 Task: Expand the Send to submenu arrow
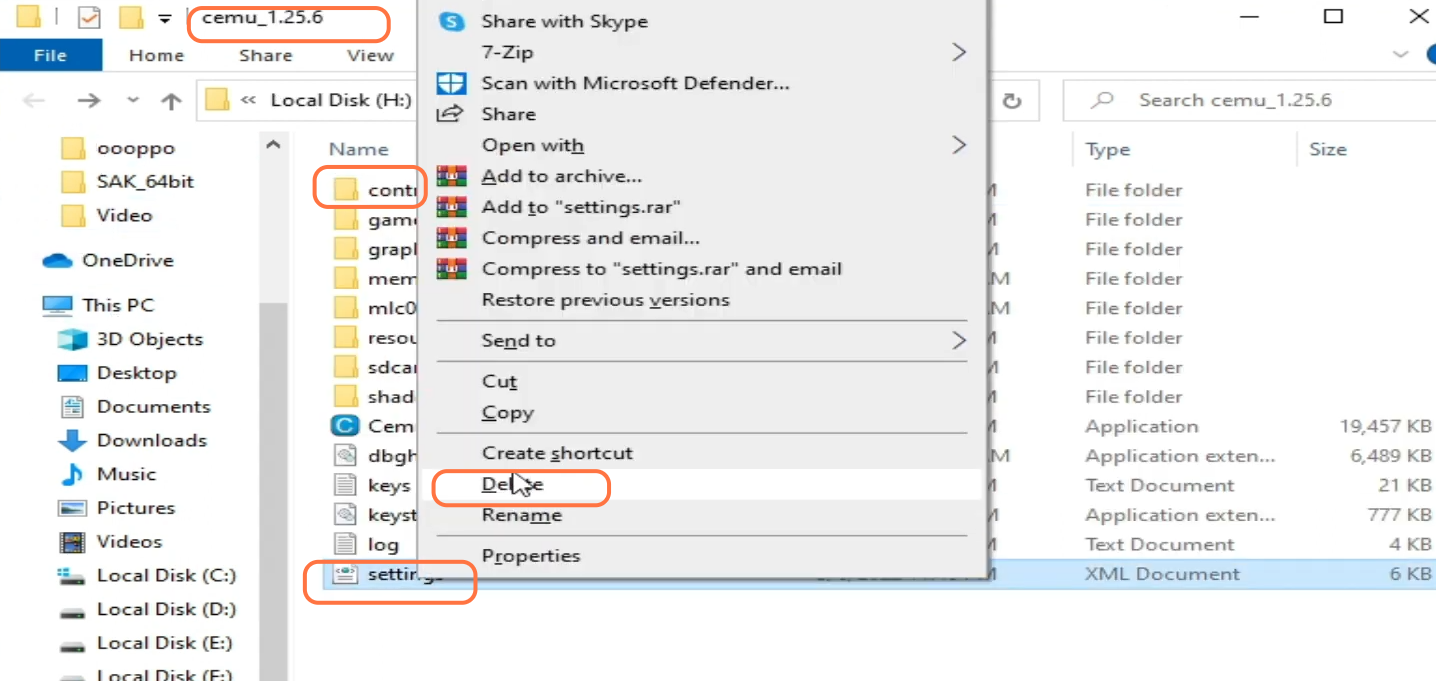click(959, 341)
